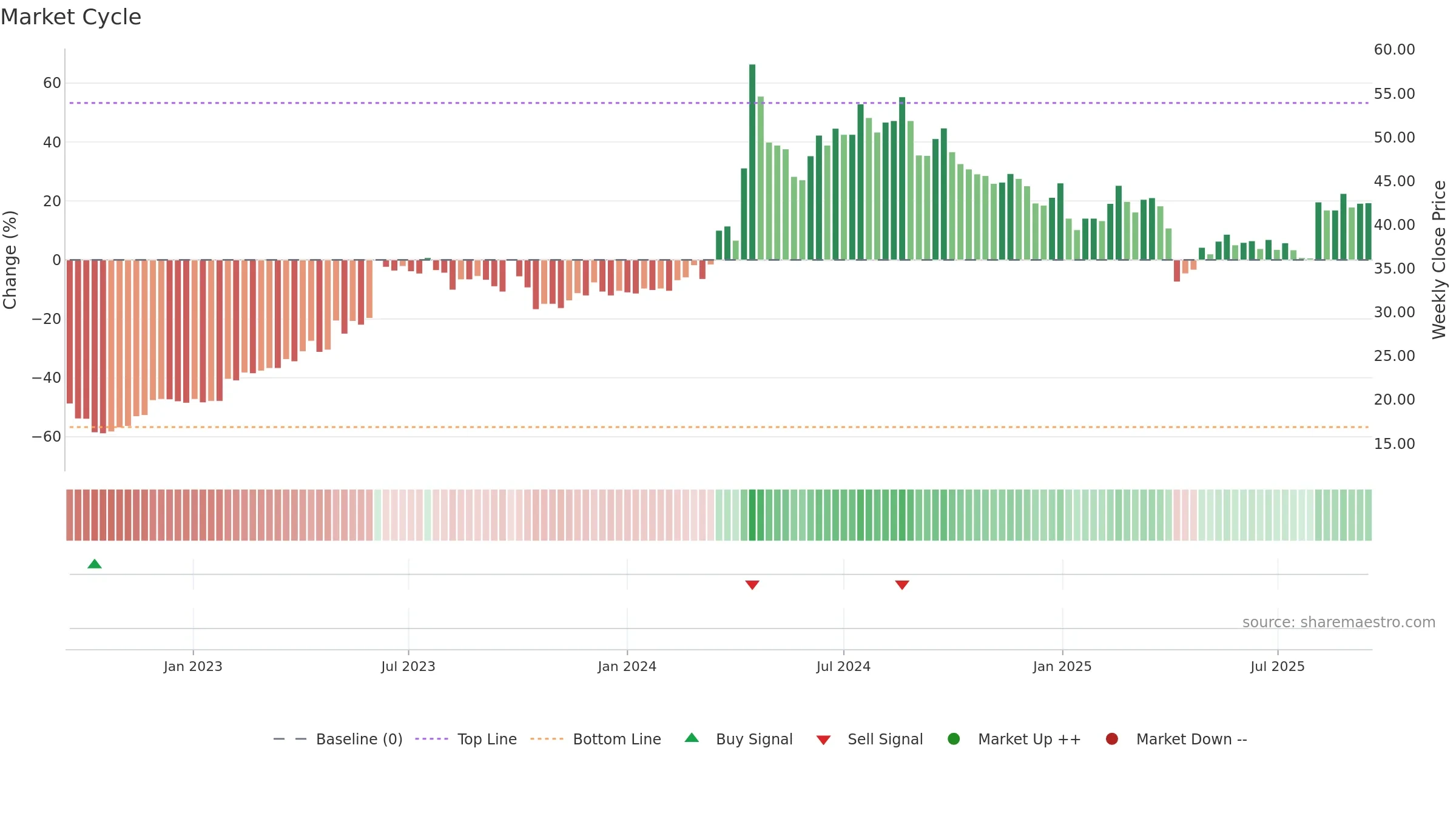The height and width of the screenshot is (819, 1456).
Task: Click the Jan 2025 axis label
Action: 1062,666
